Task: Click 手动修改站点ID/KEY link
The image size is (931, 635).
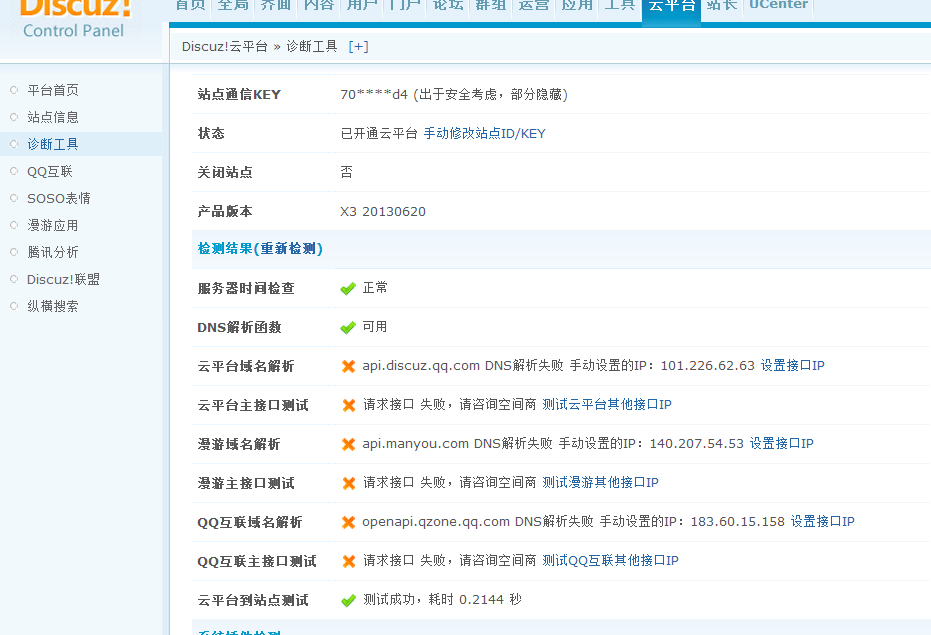Action: pyautogui.click(x=484, y=134)
